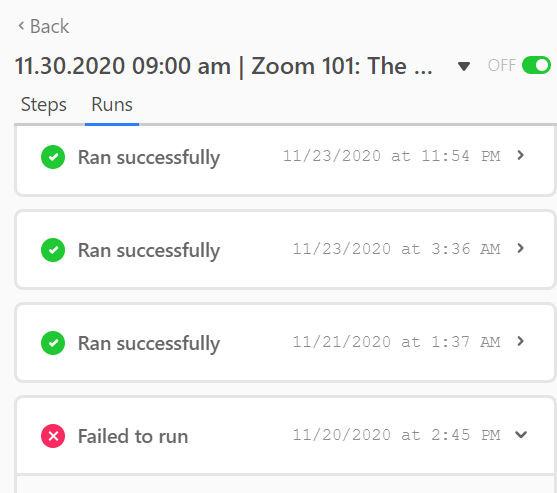Open the Failed to run entry

click(x=285, y=436)
